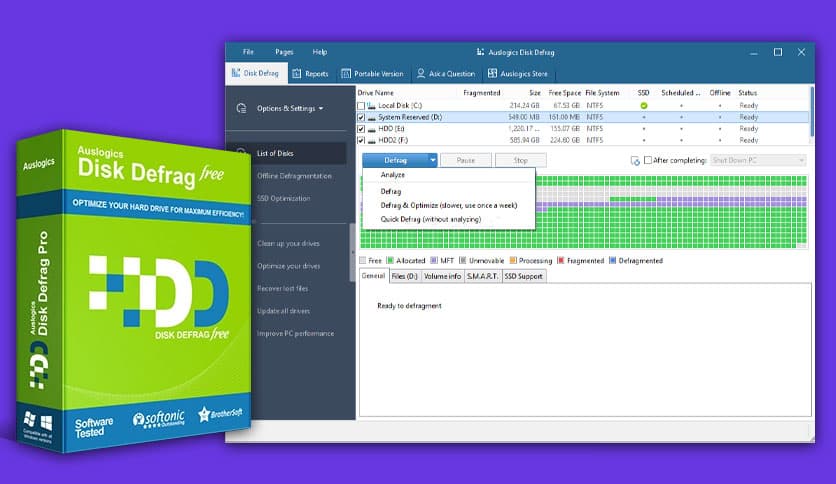Click the Reports tab icon
The height and width of the screenshot is (484, 836).
[x=297, y=74]
